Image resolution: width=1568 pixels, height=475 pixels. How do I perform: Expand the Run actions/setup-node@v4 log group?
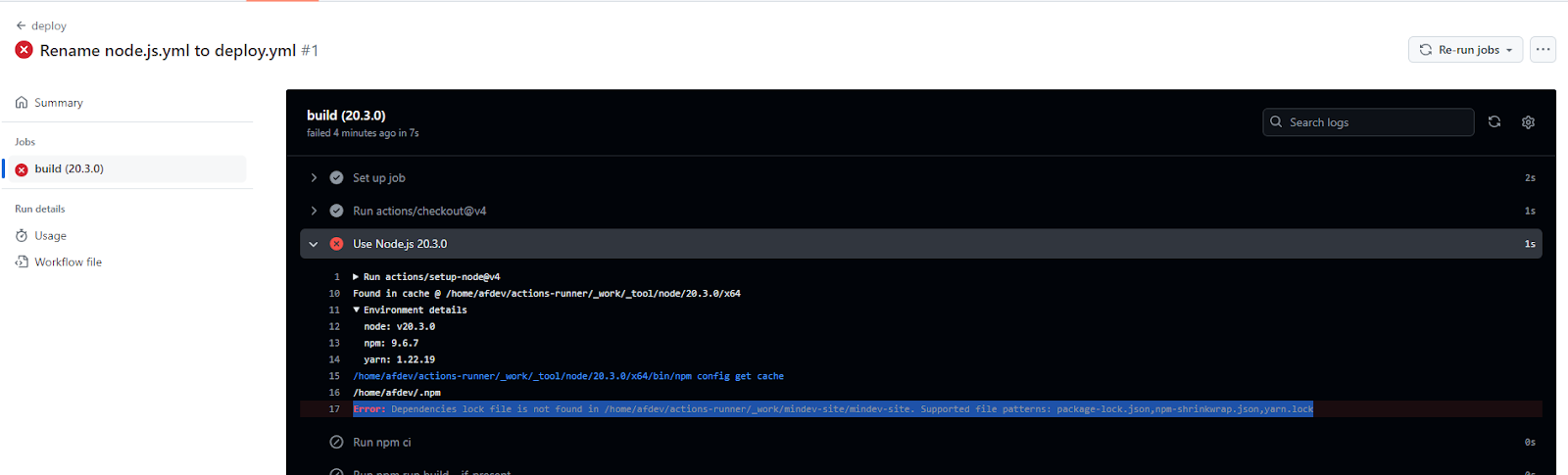356,277
